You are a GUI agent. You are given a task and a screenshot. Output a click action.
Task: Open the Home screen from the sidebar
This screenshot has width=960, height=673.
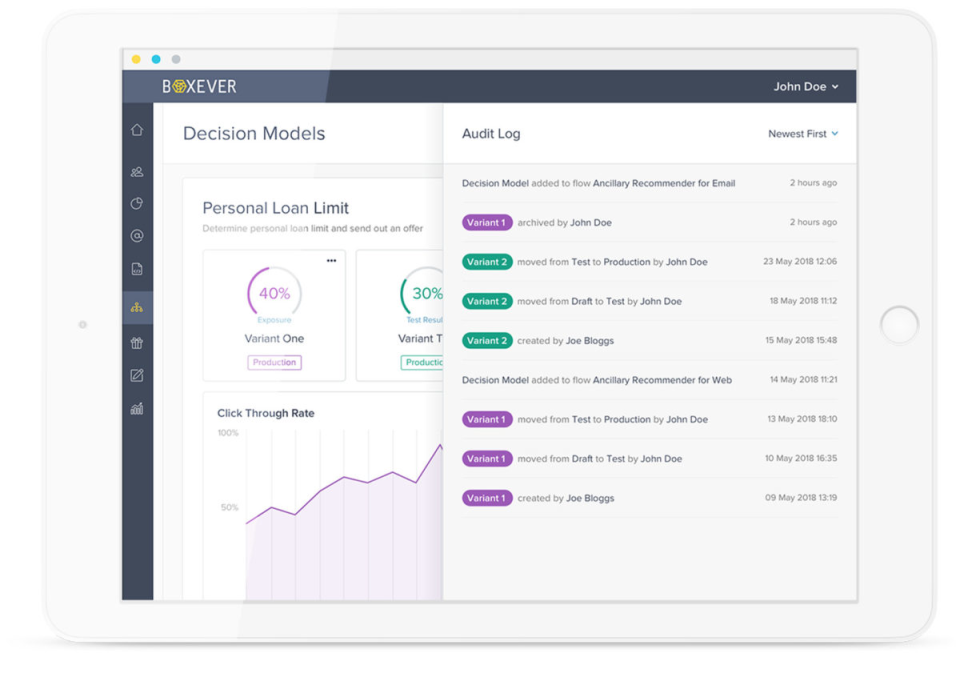tap(137, 129)
